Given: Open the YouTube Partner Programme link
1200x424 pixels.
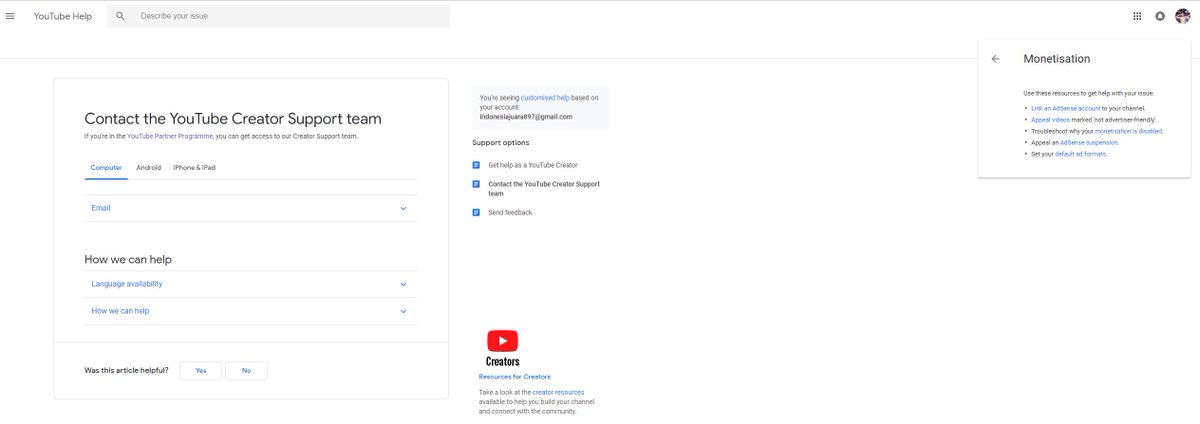Looking at the screenshot, I should point(169,135).
